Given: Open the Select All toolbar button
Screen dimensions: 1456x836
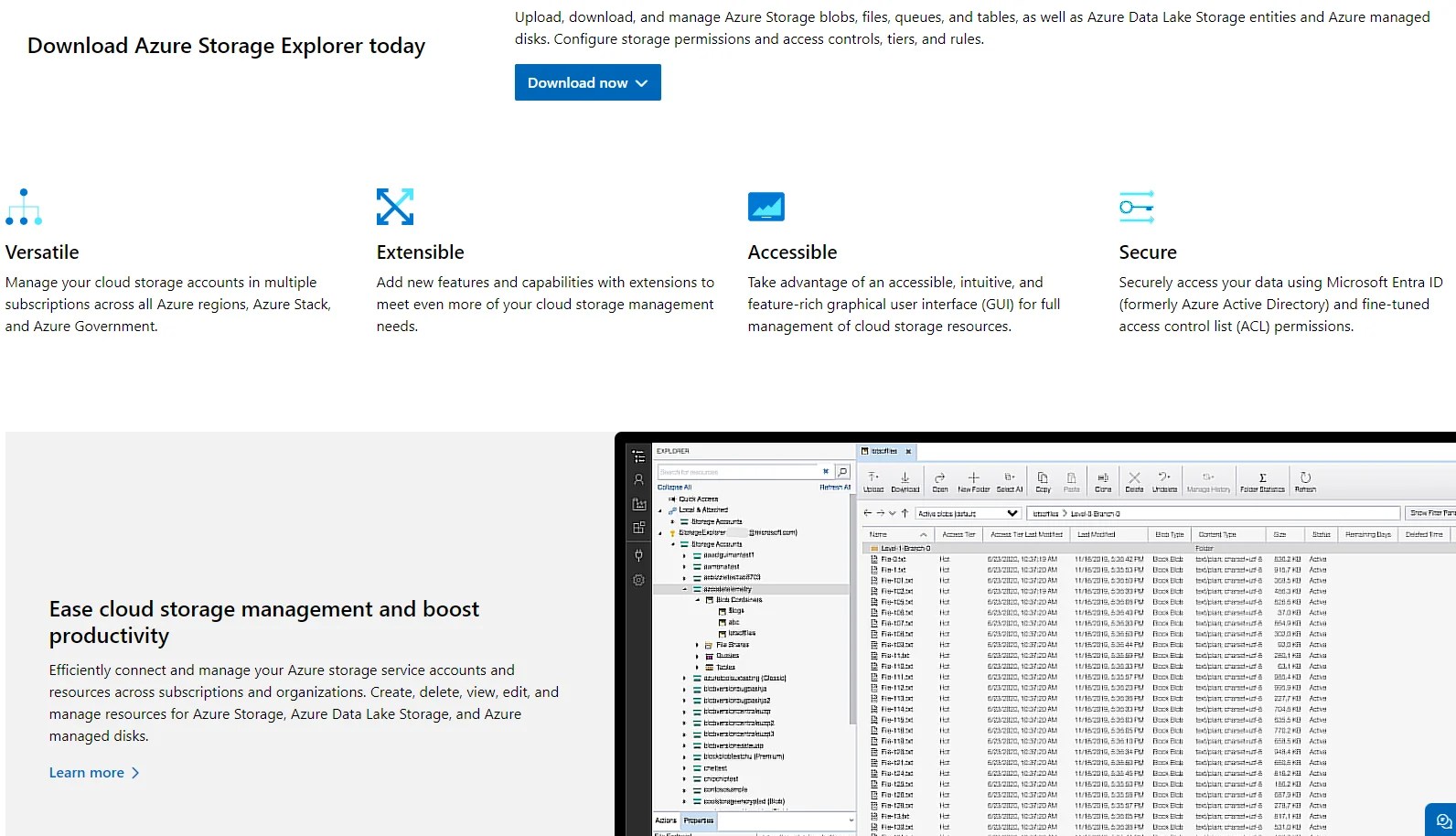Looking at the screenshot, I should coord(1010,482).
